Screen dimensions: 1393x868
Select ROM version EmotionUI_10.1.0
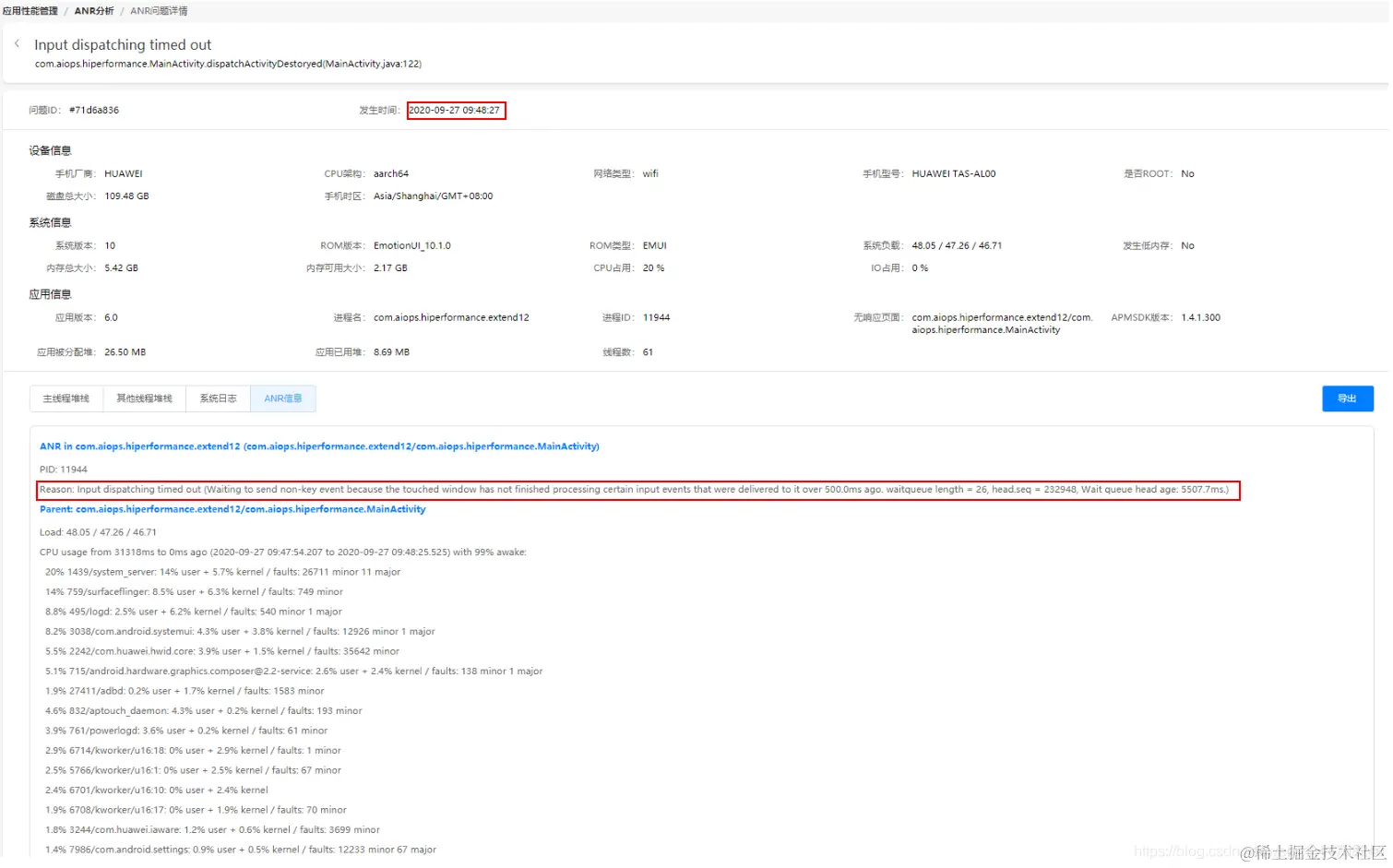click(x=412, y=245)
